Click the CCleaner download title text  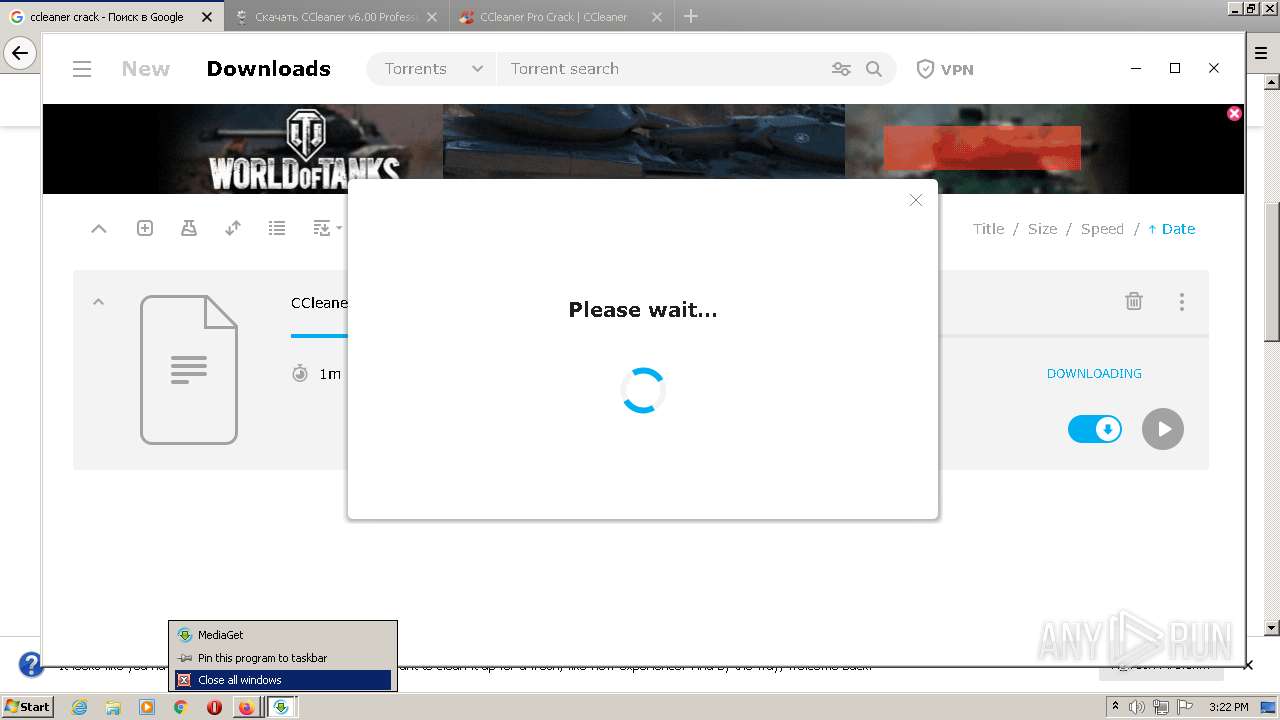[x=319, y=303]
